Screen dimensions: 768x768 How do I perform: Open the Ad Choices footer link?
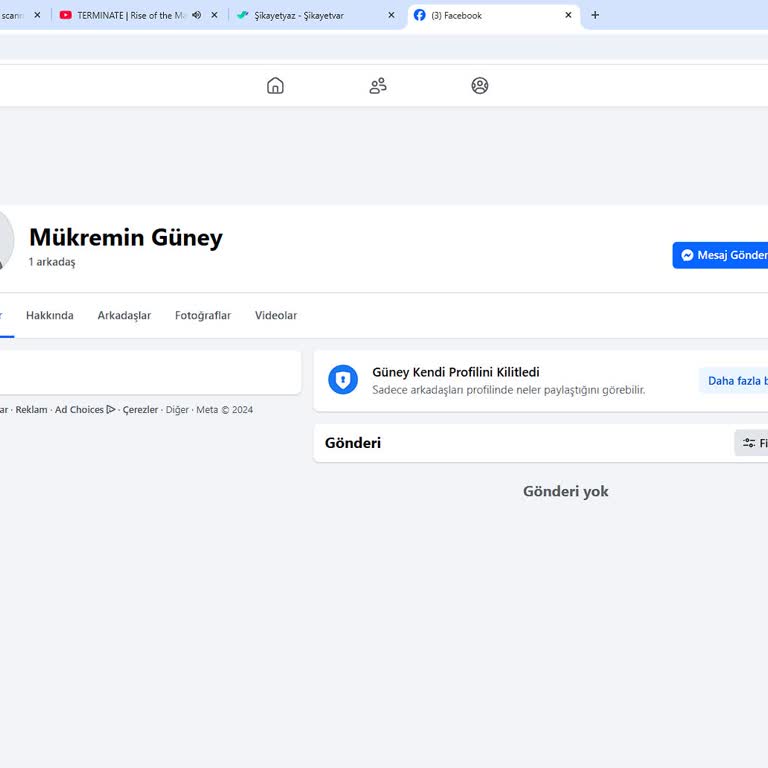pos(85,409)
